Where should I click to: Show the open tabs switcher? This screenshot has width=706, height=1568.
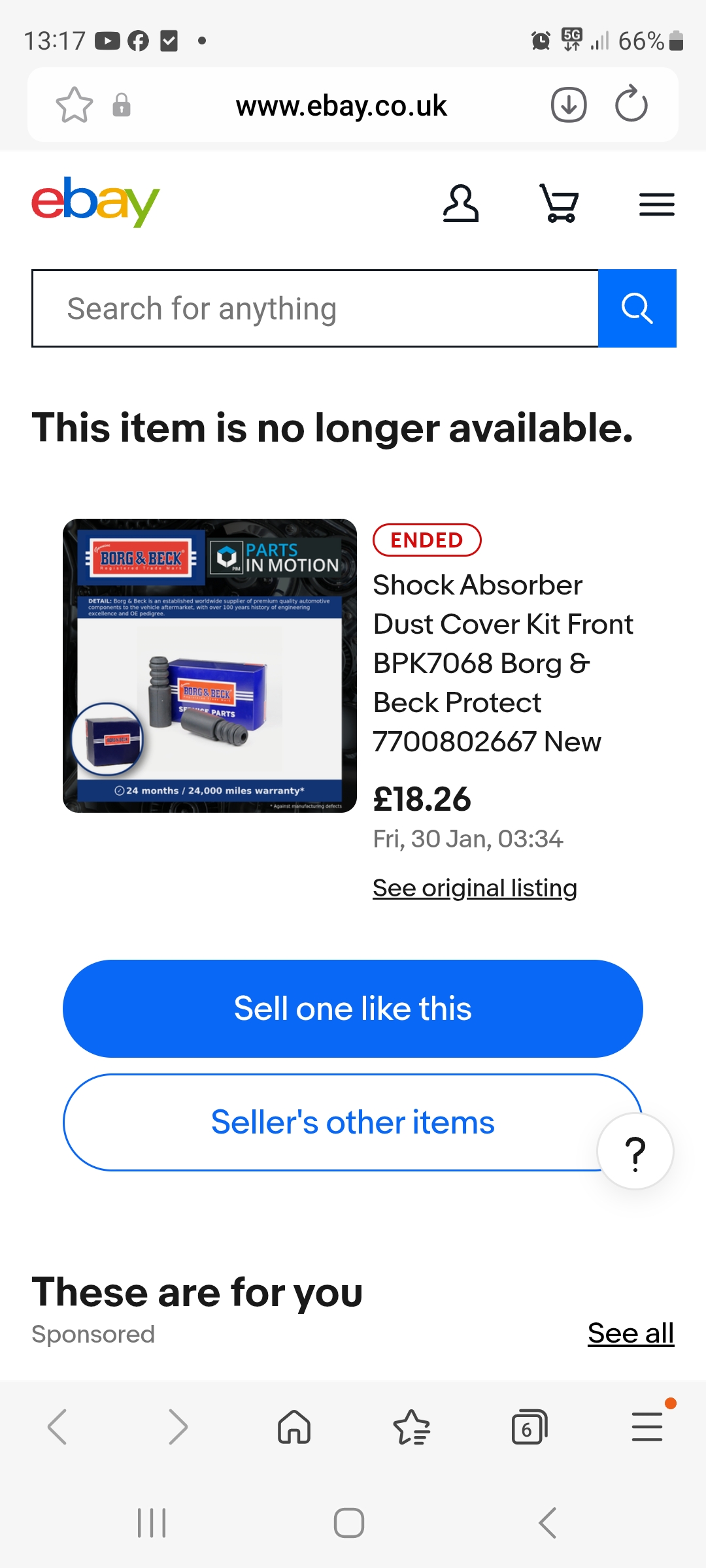[x=529, y=1427]
